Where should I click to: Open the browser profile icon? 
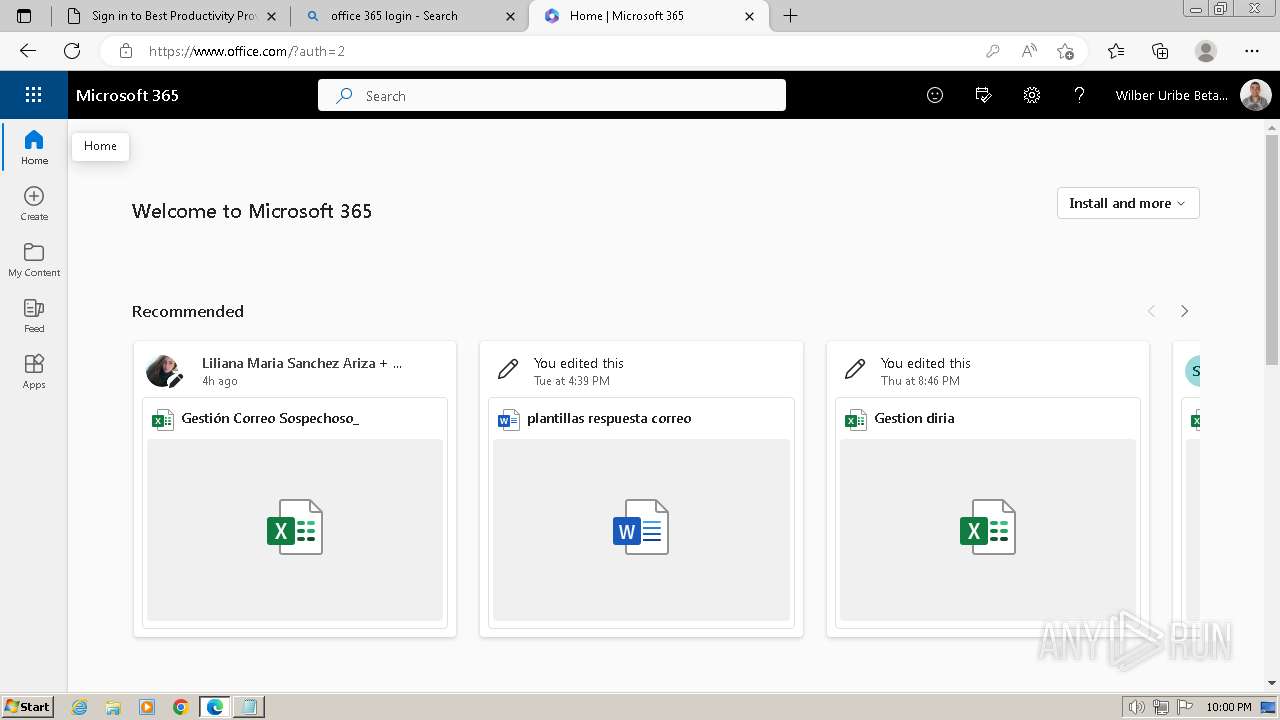pos(1206,51)
